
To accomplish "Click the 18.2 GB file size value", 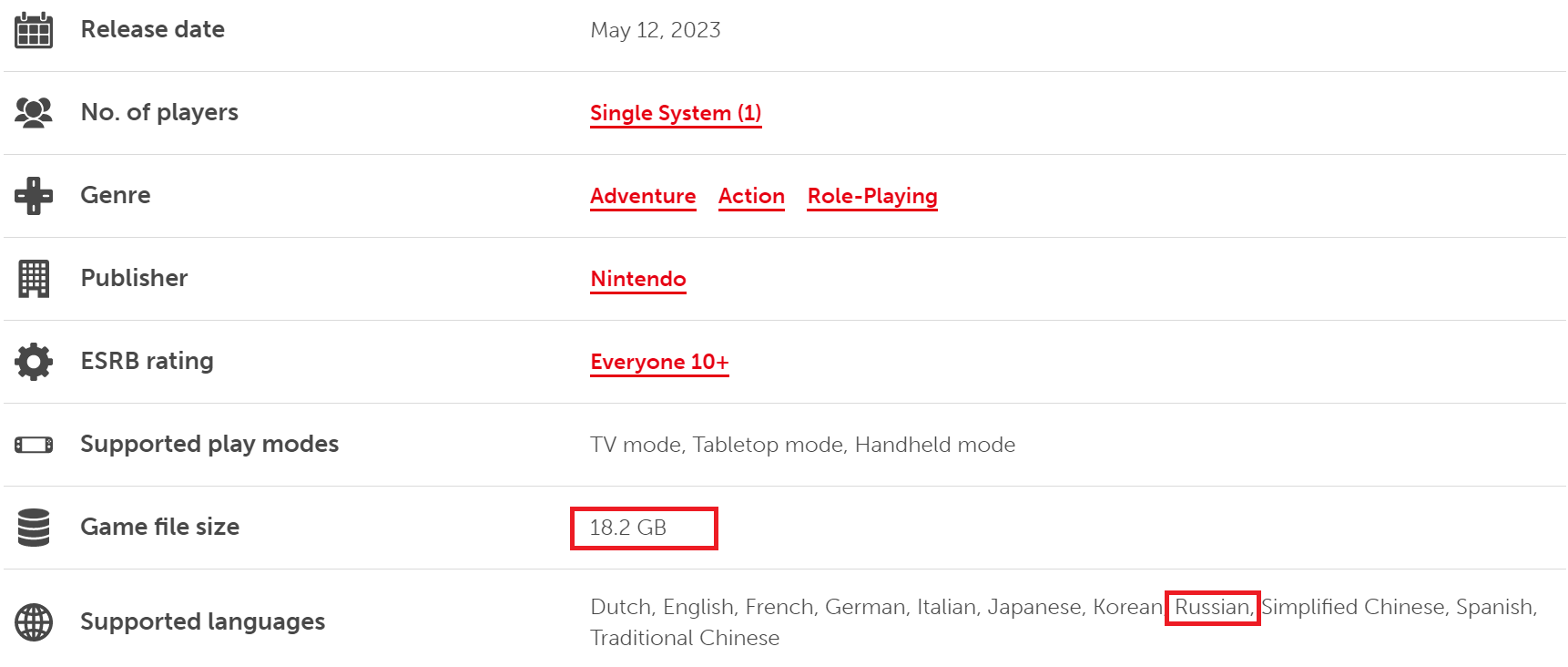I will click(628, 528).
